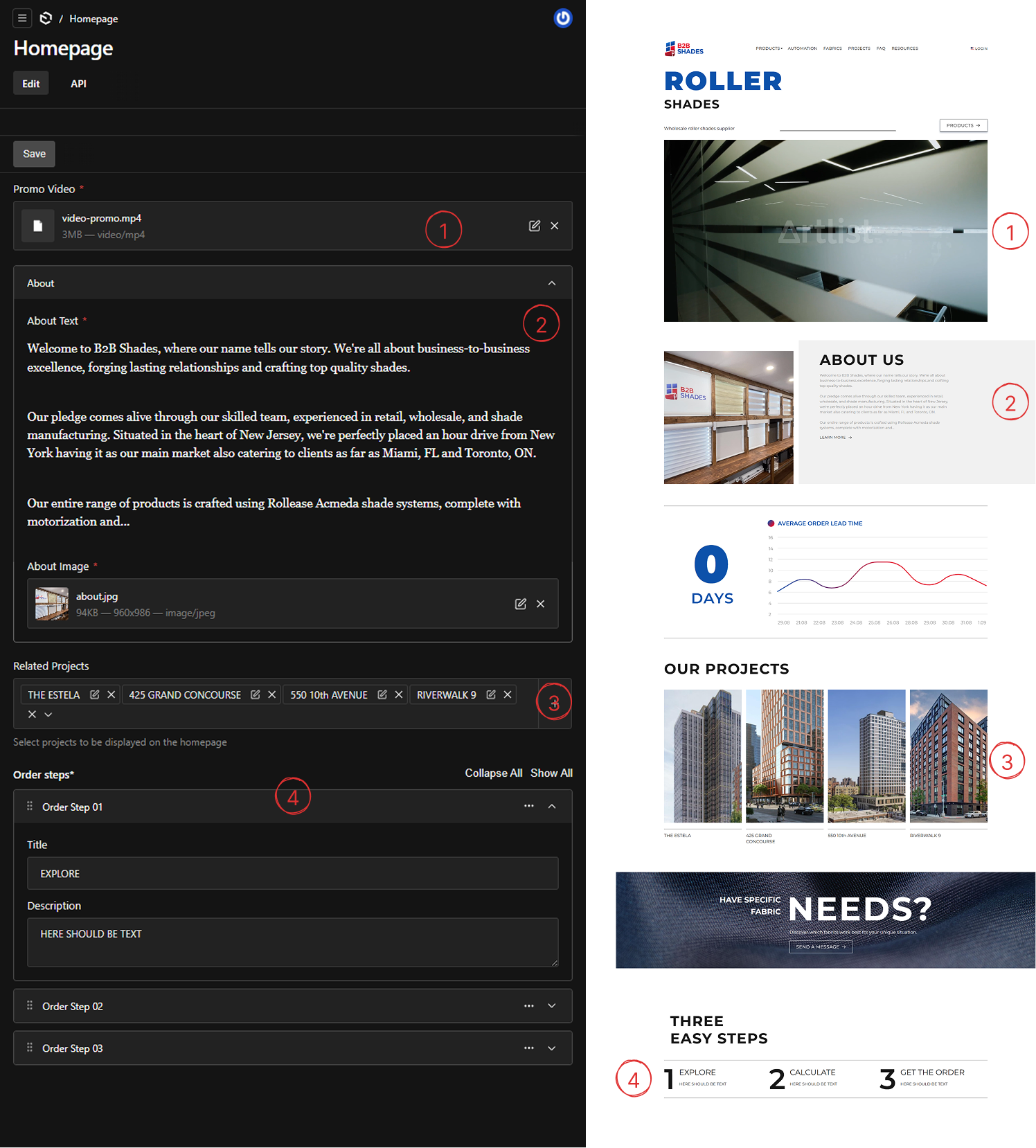Edit the about.jpg image
This screenshot has width=1036, height=1148.
pos(521,604)
